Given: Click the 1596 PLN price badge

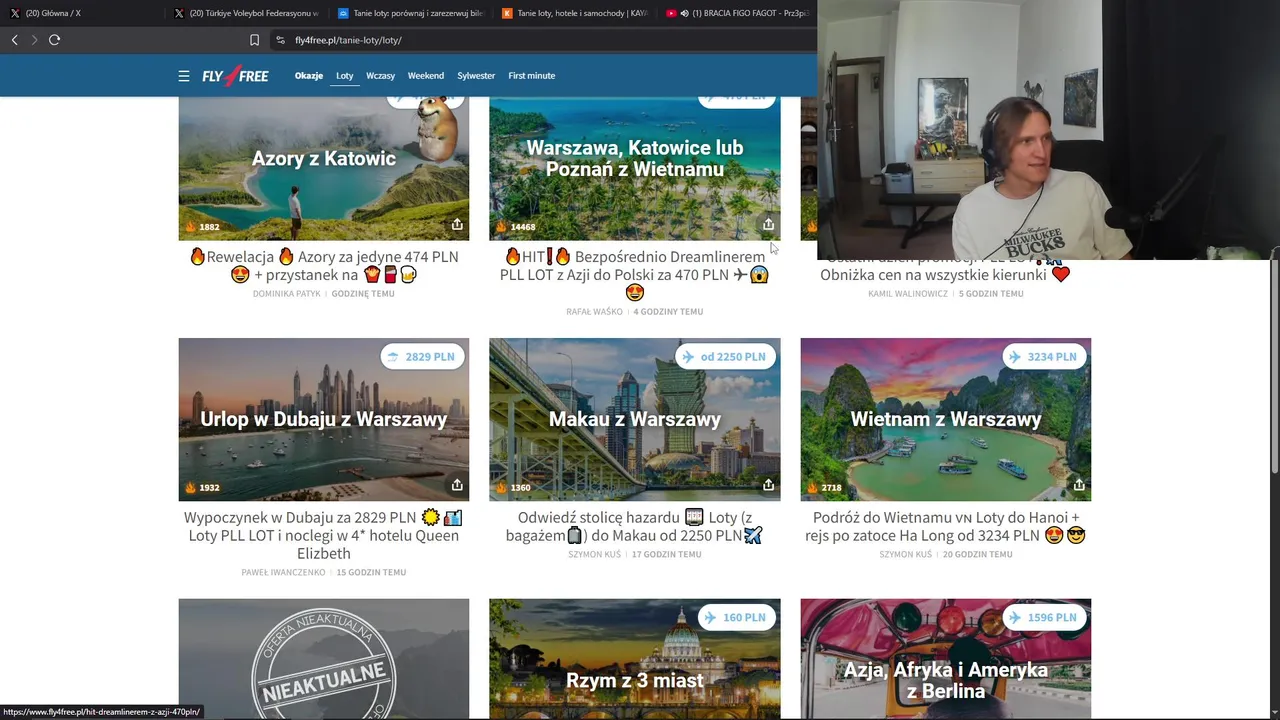Looking at the screenshot, I should pyautogui.click(x=1043, y=618).
